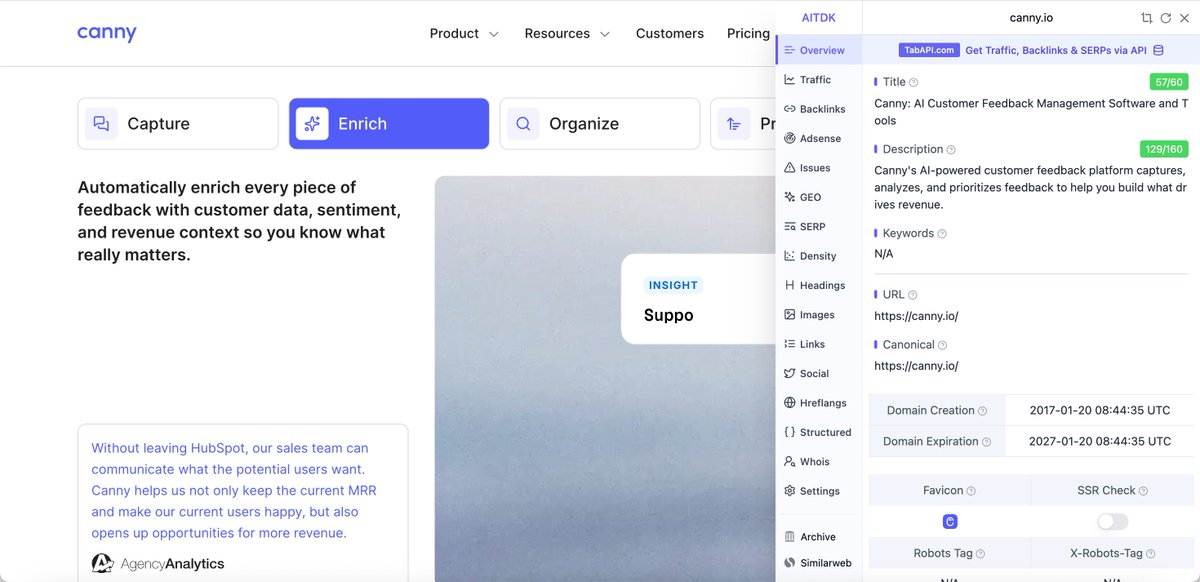
Task: Refresh the AITDK panel data
Action: coord(1165,18)
